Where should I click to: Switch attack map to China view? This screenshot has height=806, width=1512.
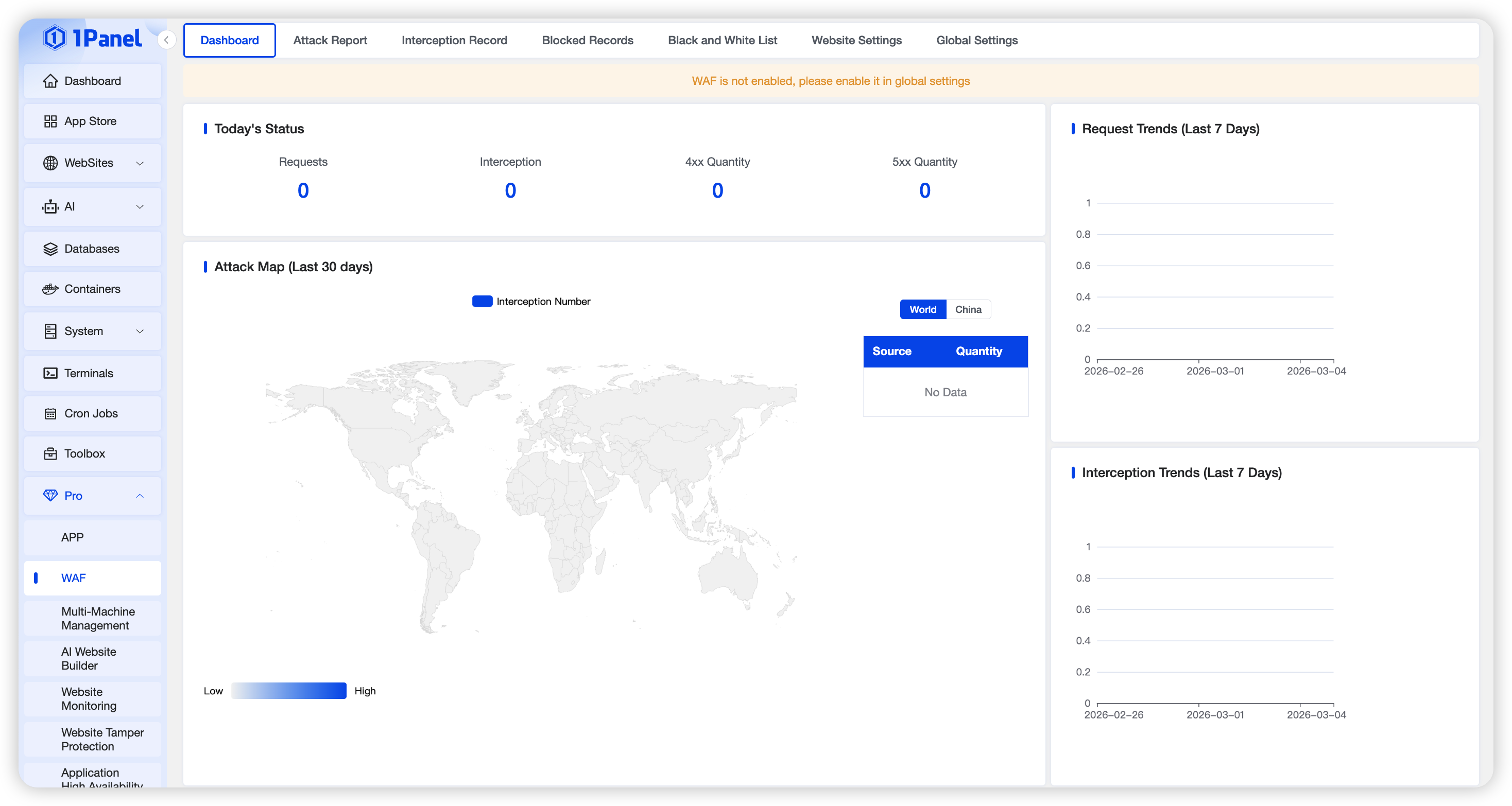[968, 309]
